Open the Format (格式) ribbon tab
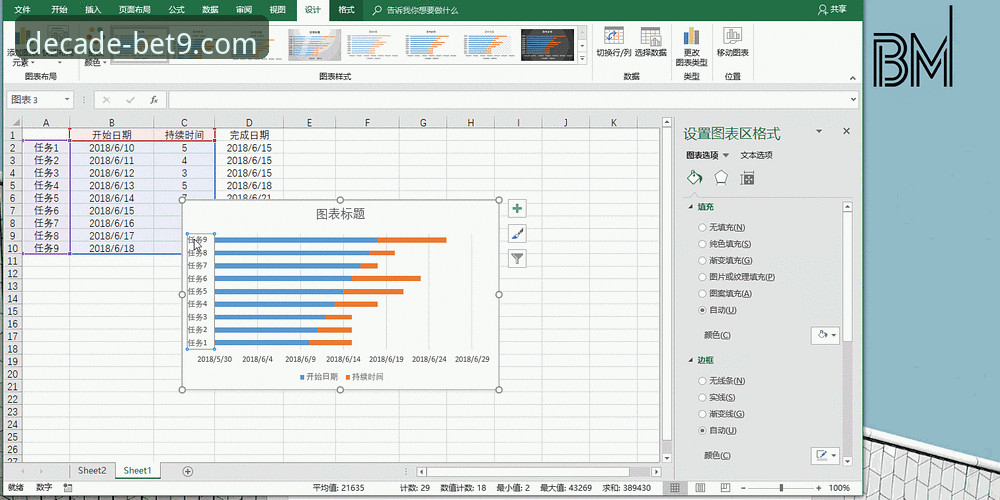Image resolution: width=1000 pixels, height=500 pixels. point(346,10)
